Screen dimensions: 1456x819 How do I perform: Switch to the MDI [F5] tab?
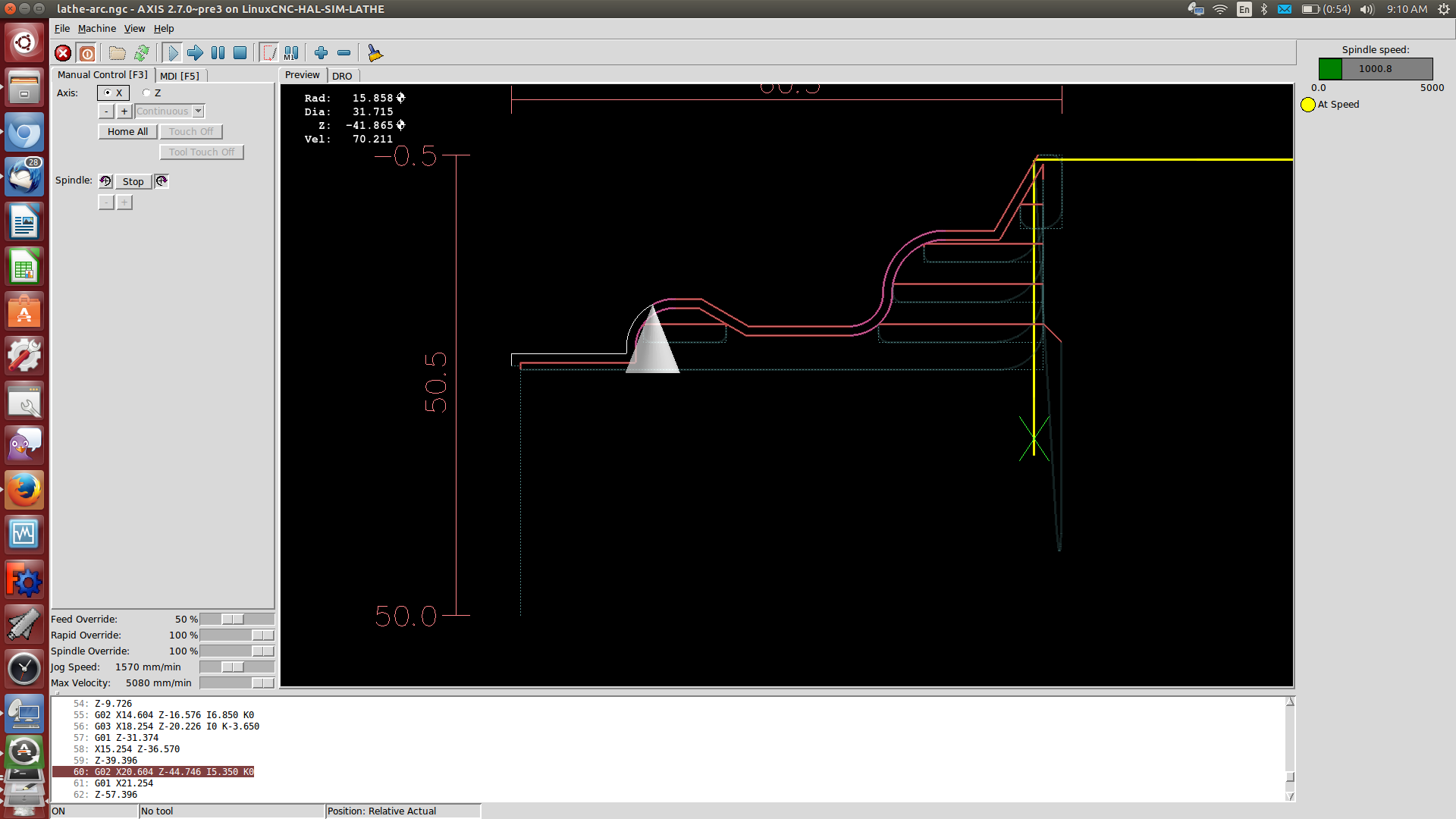pyautogui.click(x=180, y=76)
